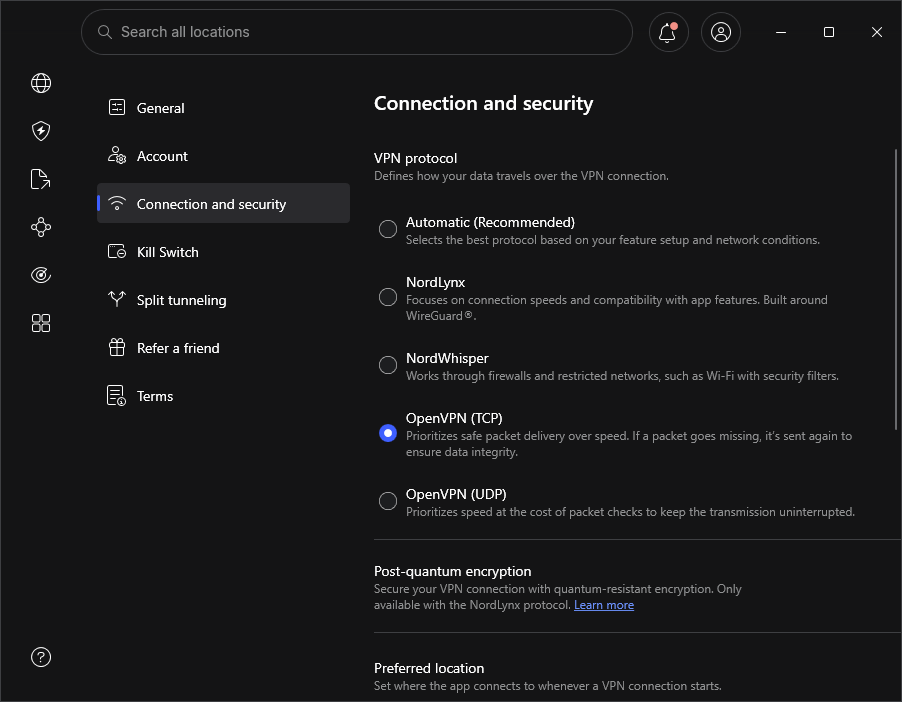Open General settings tab
The height and width of the screenshot is (702, 902).
223,108
